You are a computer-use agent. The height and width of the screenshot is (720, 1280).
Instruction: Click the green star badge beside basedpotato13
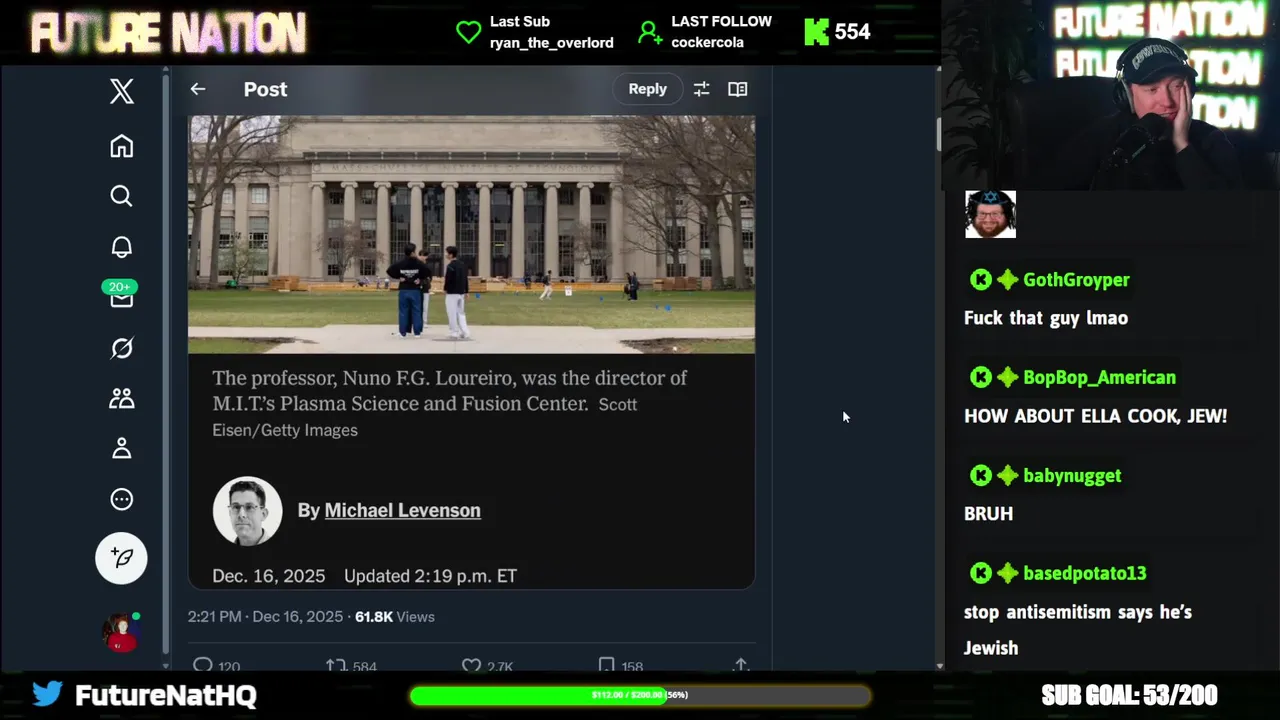(1007, 573)
